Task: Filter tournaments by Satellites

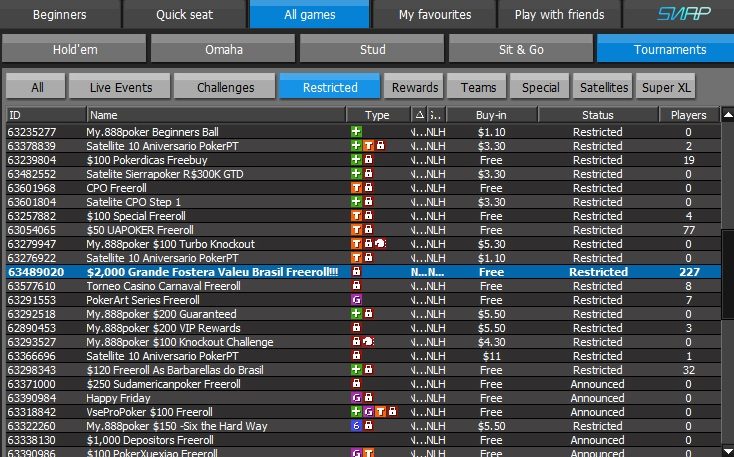Action: tap(603, 87)
